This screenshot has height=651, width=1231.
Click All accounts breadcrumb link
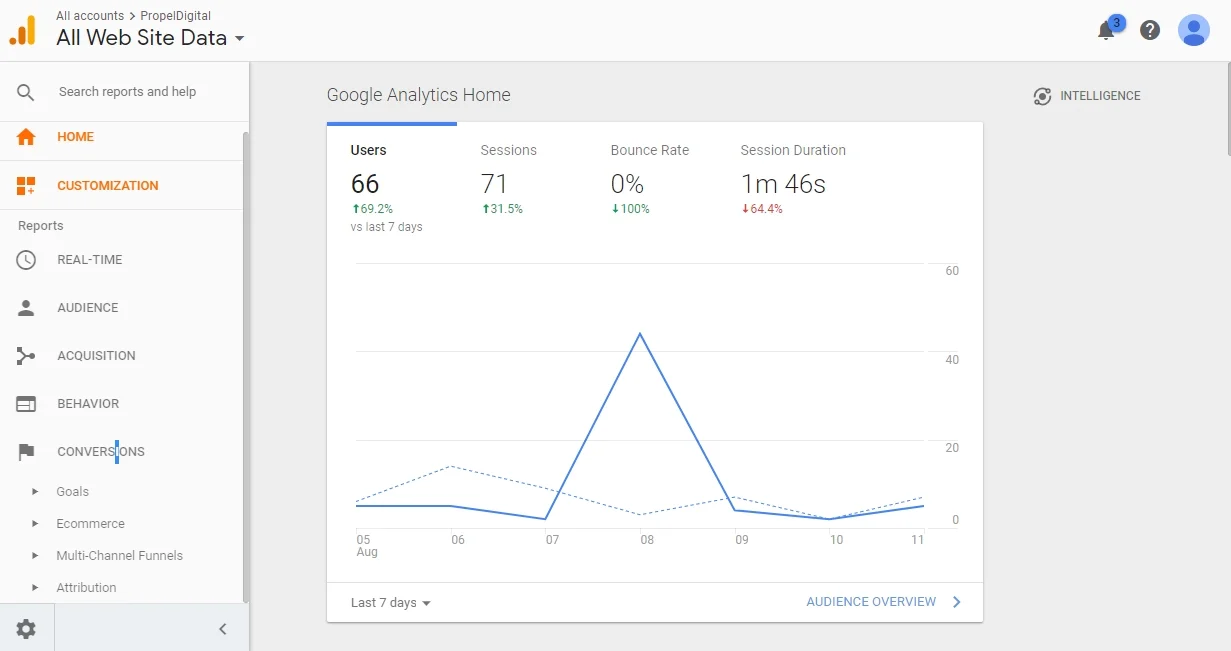click(x=90, y=16)
